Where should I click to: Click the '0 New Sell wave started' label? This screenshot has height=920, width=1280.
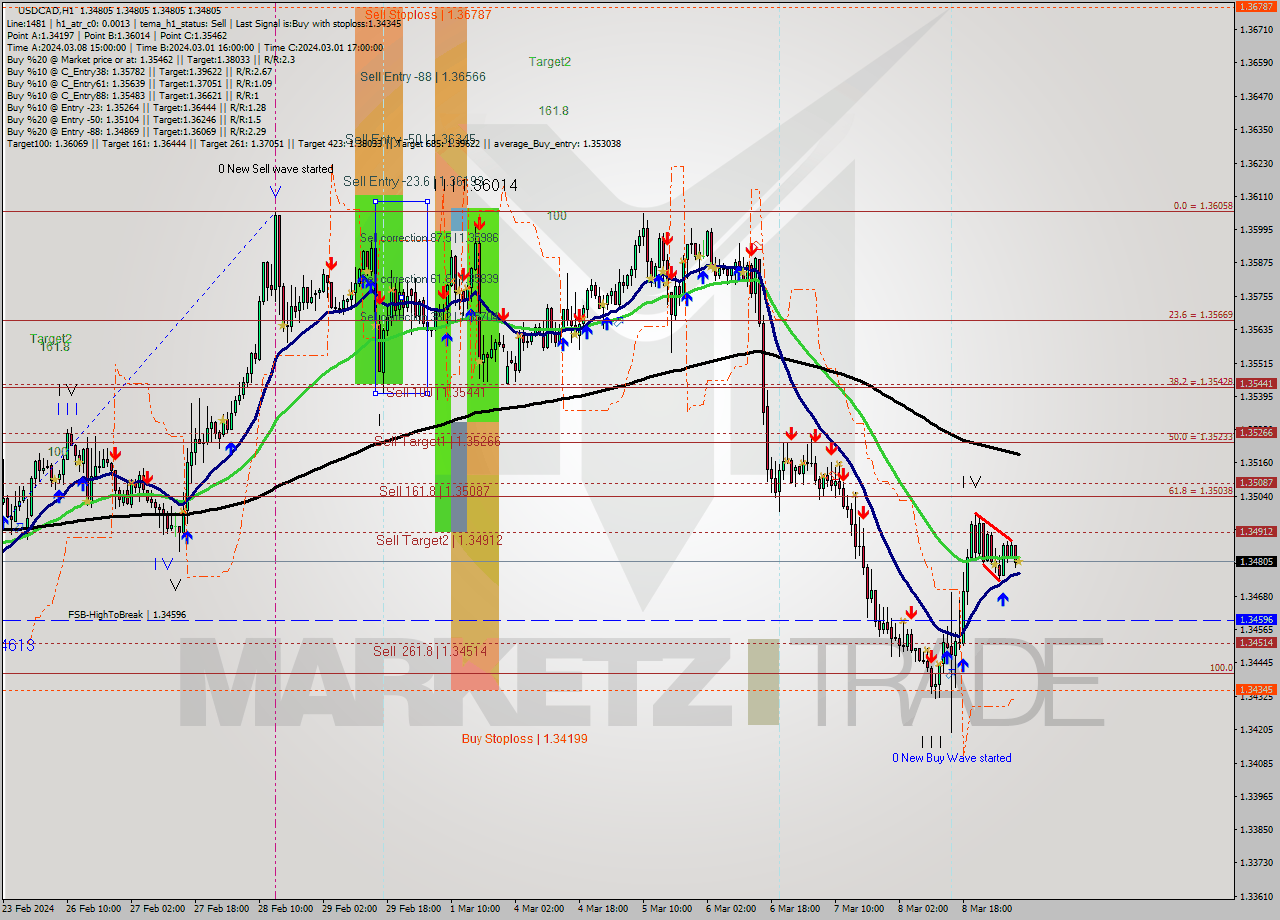pos(276,169)
